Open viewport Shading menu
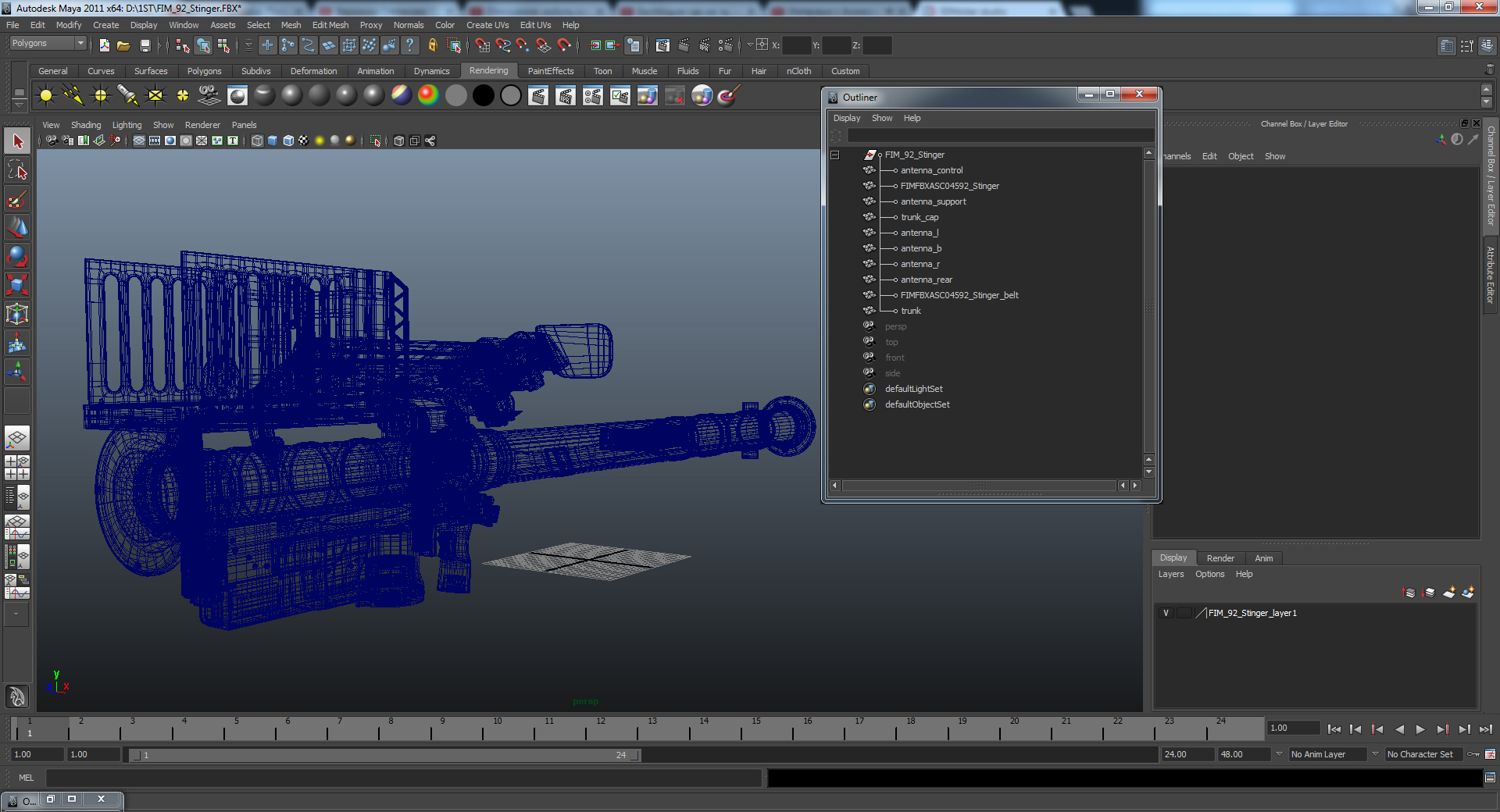Image resolution: width=1500 pixels, height=812 pixels. (x=86, y=125)
